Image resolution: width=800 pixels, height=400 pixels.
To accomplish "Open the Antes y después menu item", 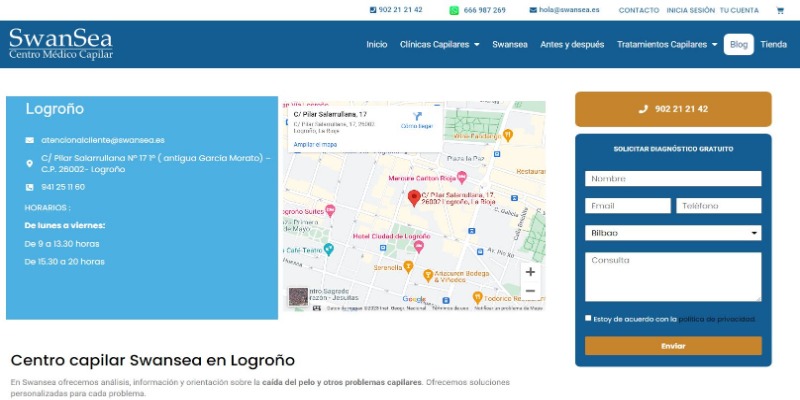I will tap(572, 45).
